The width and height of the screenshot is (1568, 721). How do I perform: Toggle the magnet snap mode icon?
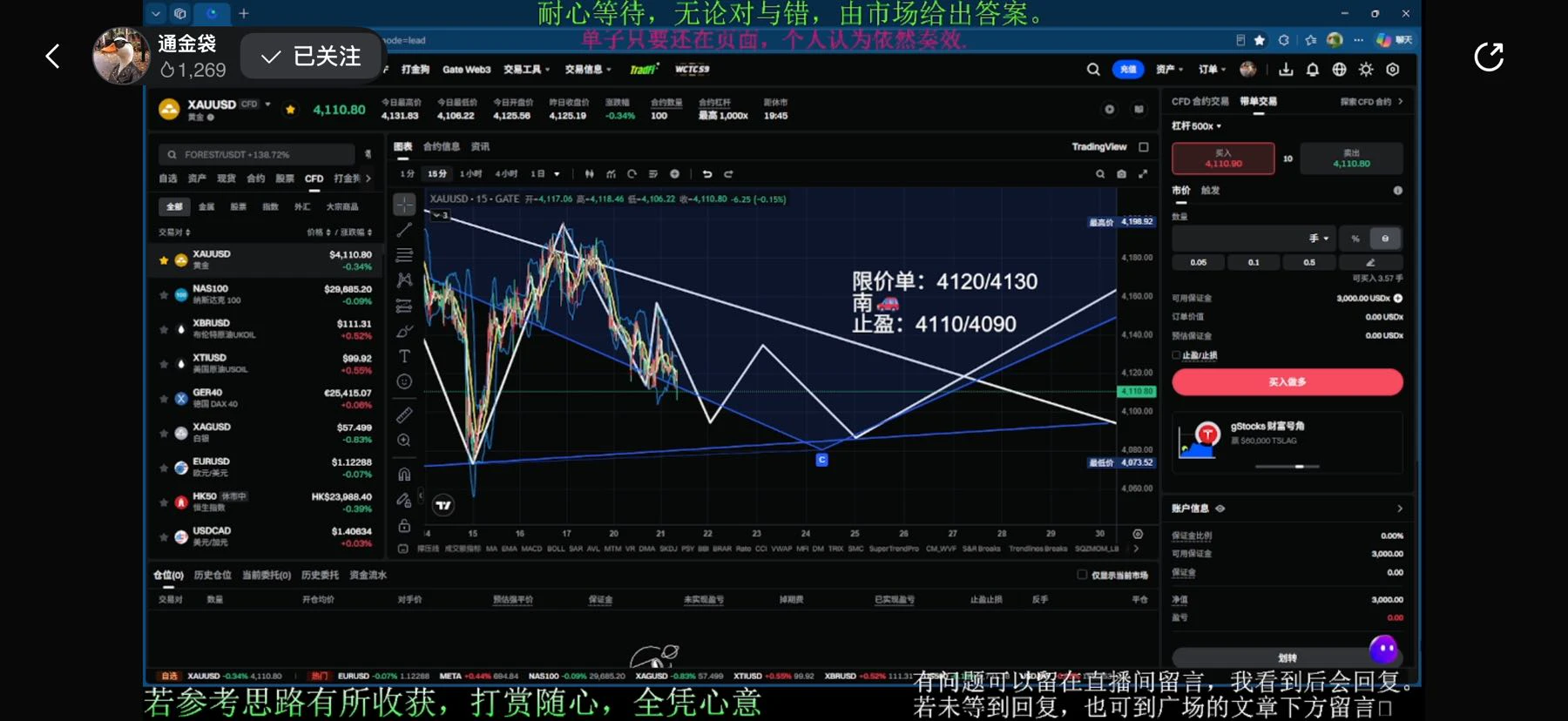coord(404,475)
